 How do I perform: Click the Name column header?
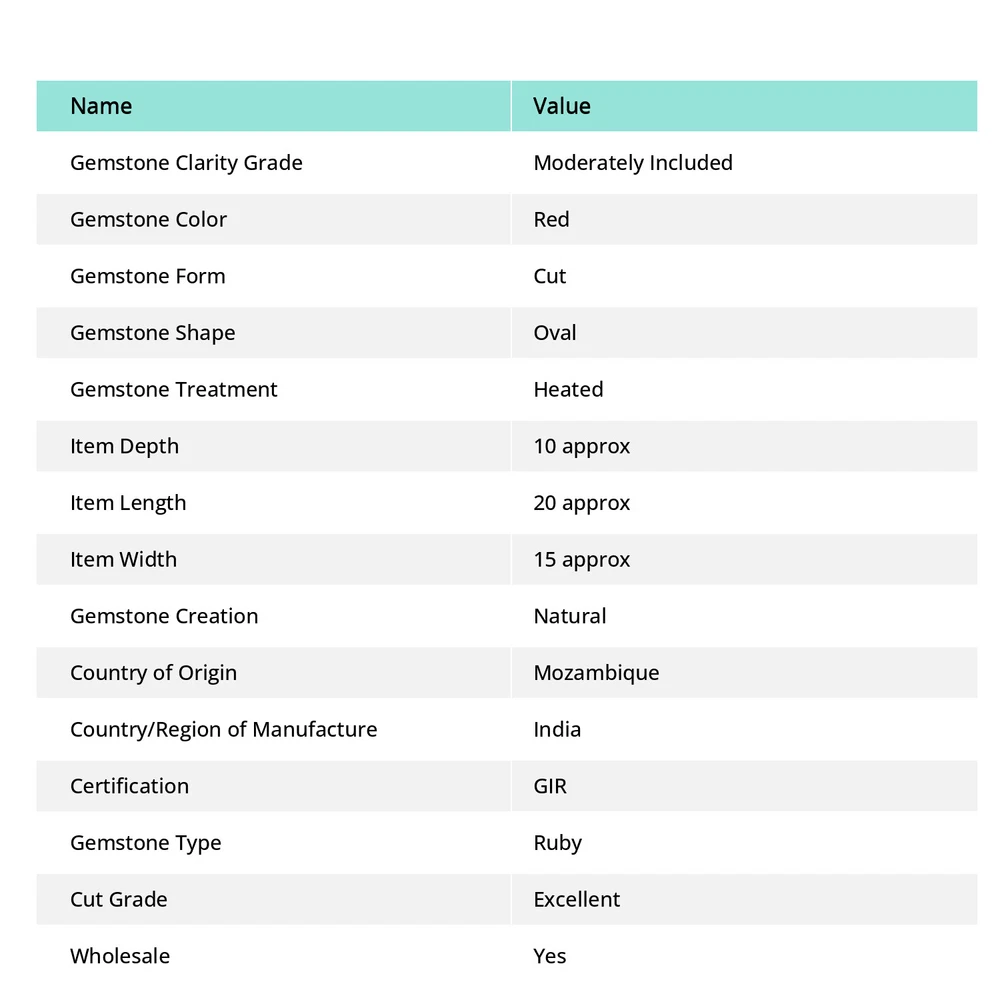101,106
